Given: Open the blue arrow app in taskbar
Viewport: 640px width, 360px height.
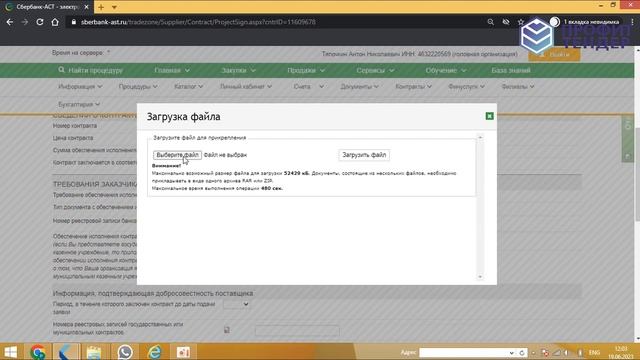Looking at the screenshot, I should (66, 352).
